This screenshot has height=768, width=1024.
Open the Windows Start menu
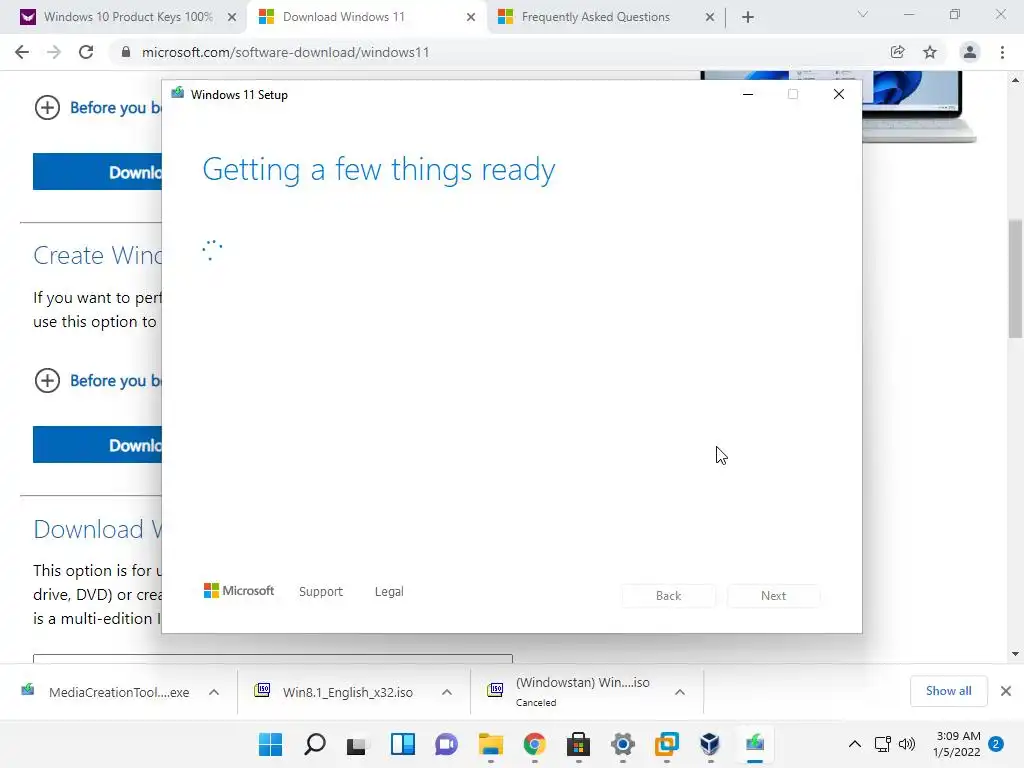coord(270,744)
